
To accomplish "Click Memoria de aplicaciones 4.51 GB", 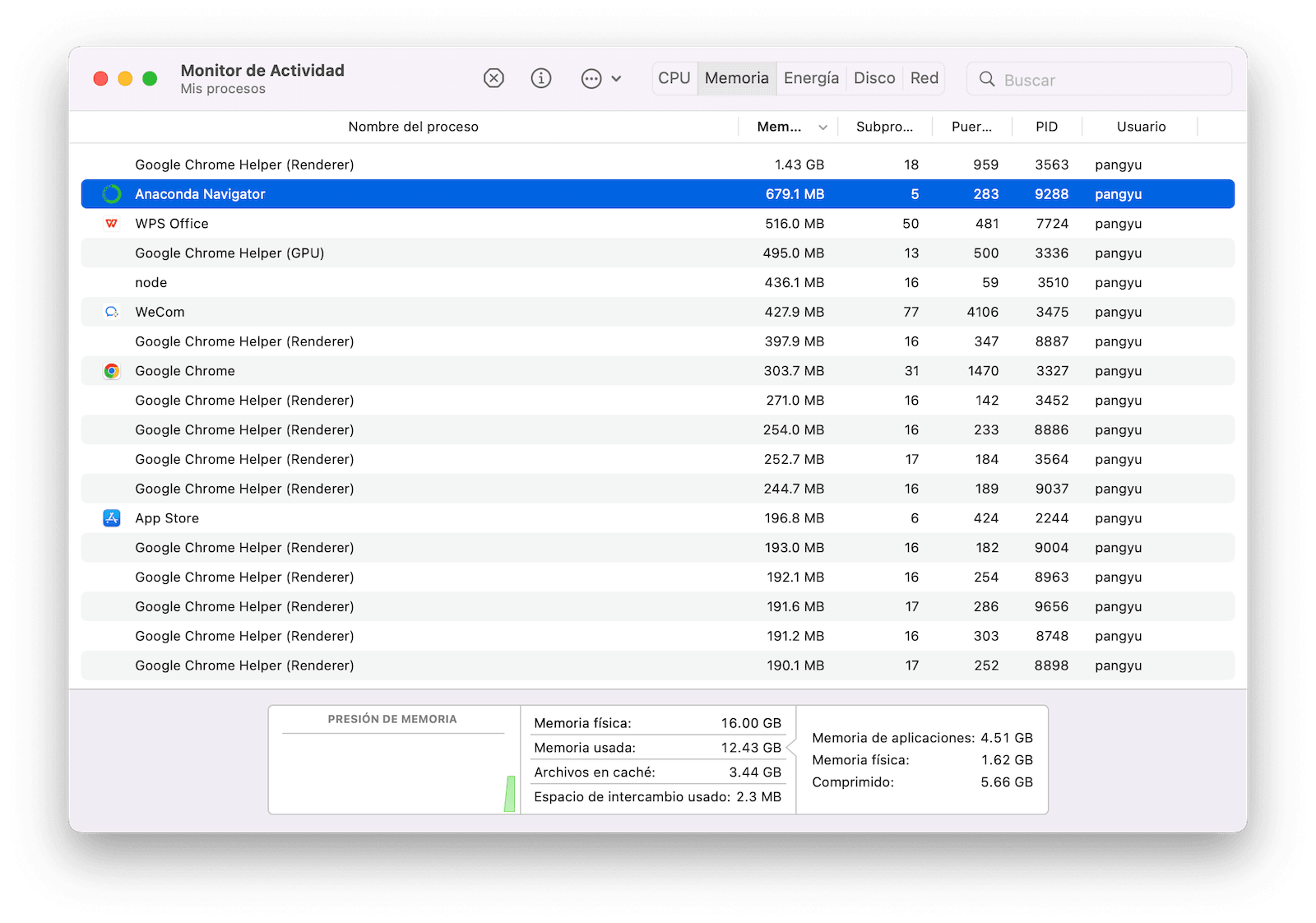I will [922, 738].
